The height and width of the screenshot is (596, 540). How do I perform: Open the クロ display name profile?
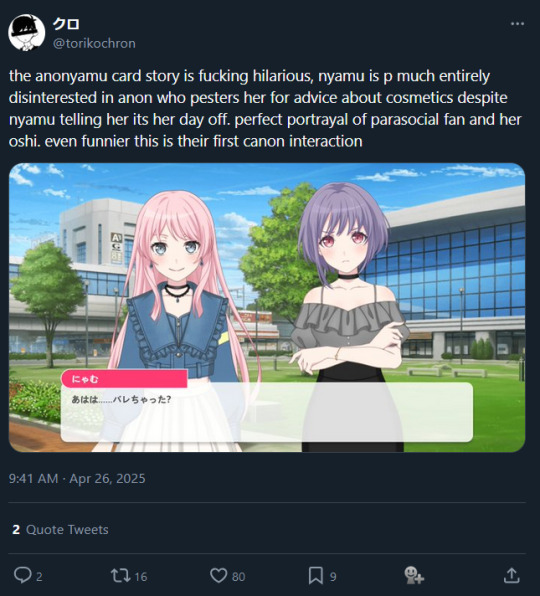(x=66, y=24)
